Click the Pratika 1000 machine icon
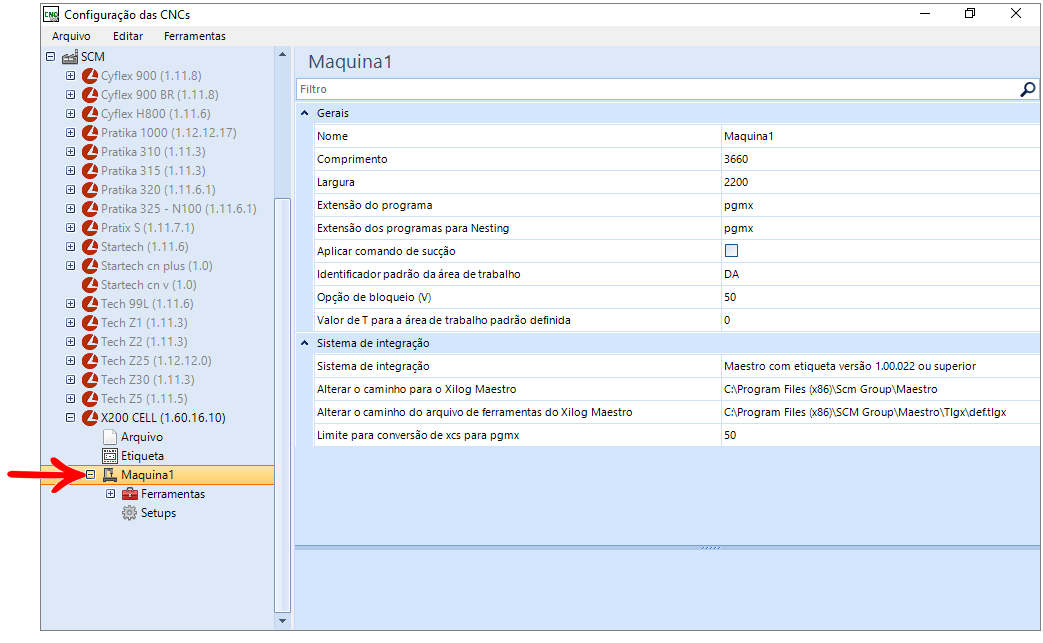The height and width of the screenshot is (643, 1043). pyautogui.click(x=90, y=133)
